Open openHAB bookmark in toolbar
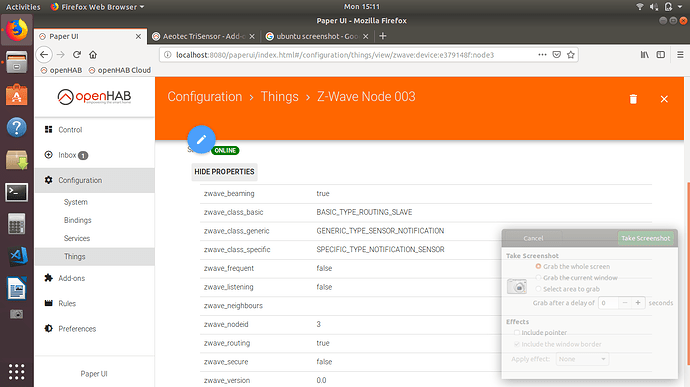This screenshot has height=387, width=690. 61,70
